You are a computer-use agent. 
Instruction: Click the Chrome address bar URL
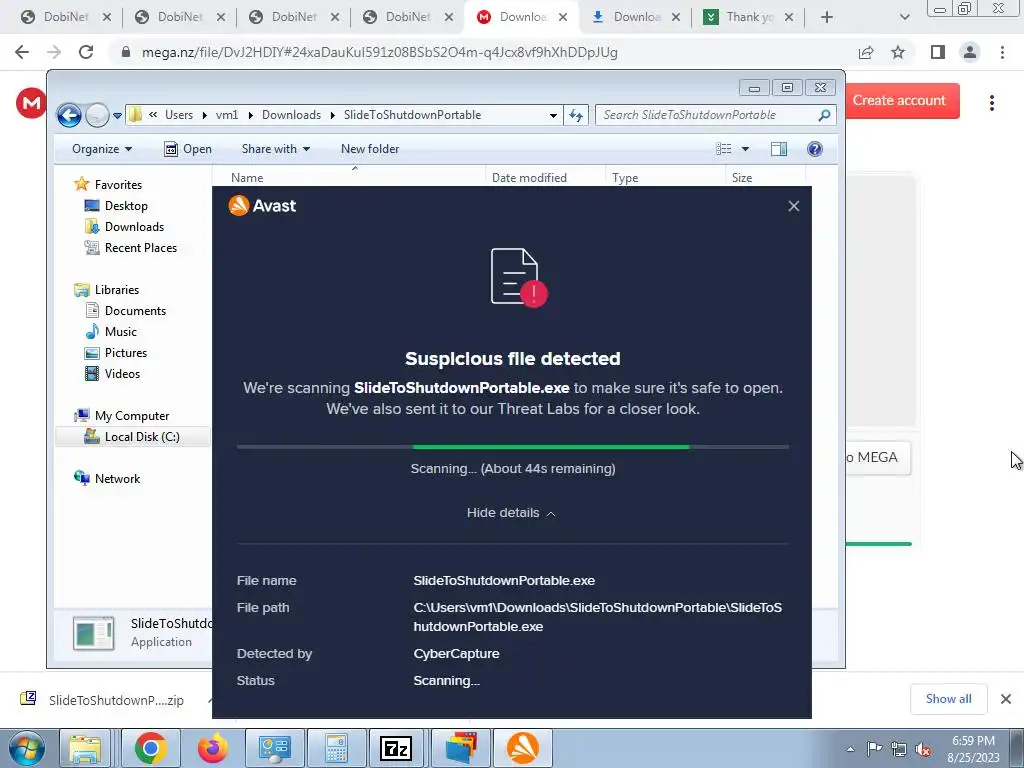pos(379,52)
